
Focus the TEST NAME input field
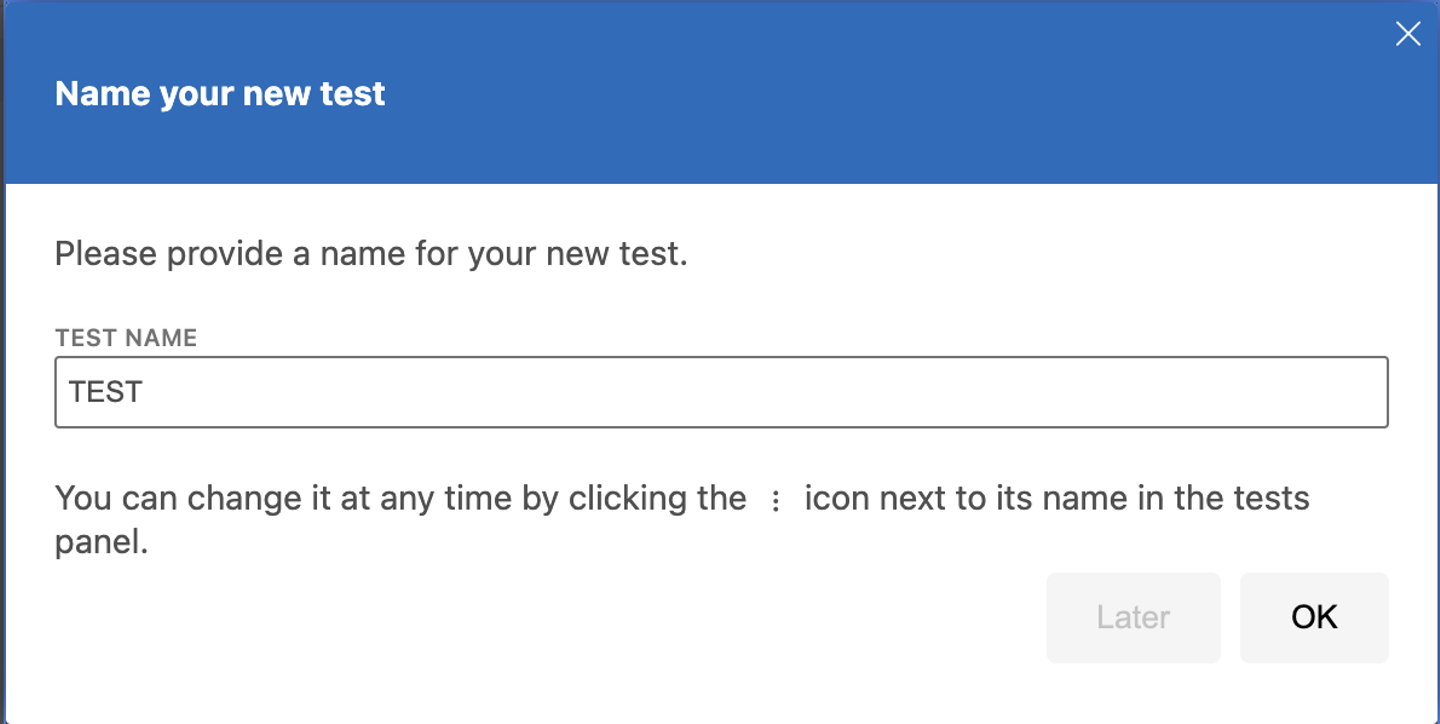[720, 392]
